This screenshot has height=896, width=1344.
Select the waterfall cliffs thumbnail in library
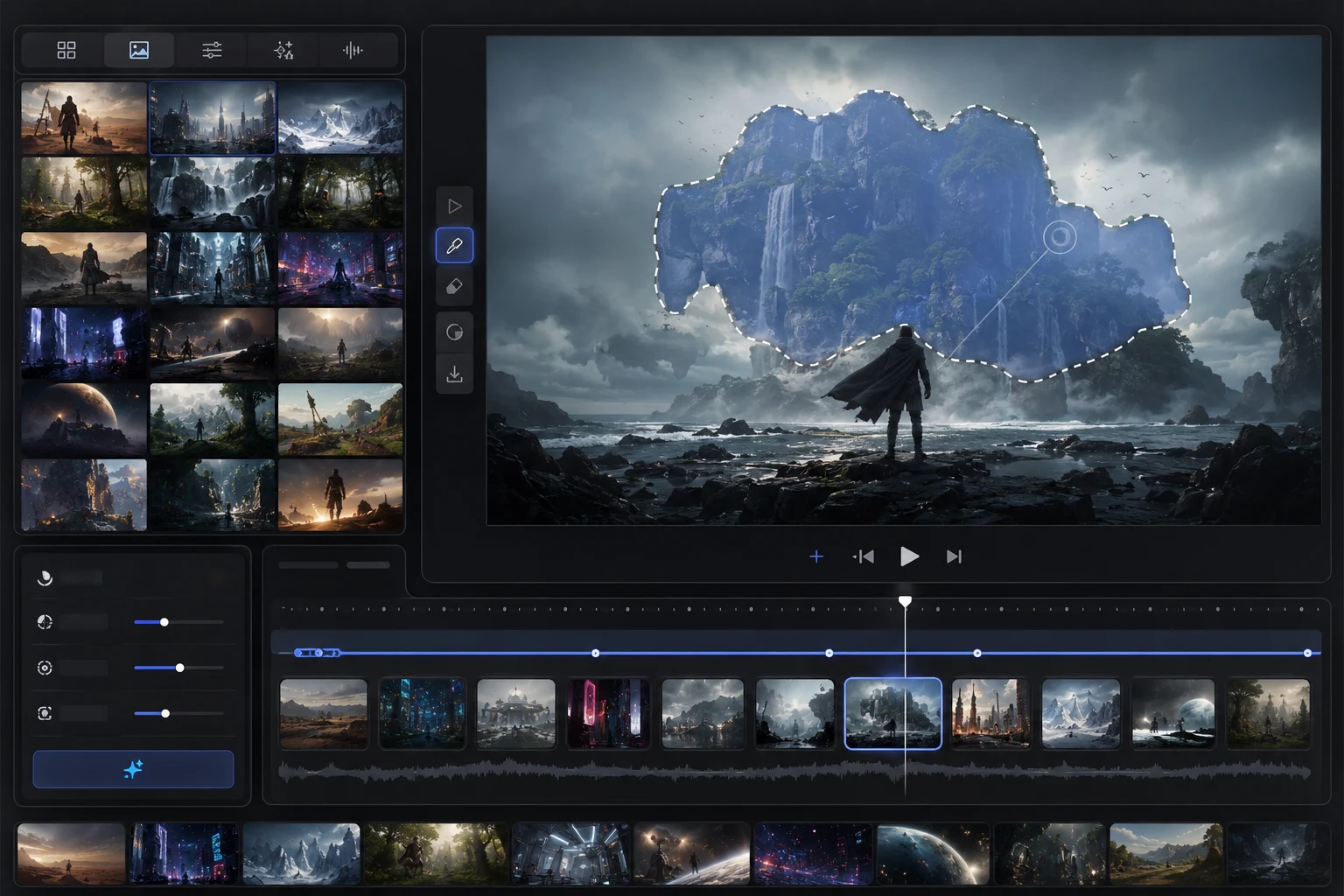(213, 193)
